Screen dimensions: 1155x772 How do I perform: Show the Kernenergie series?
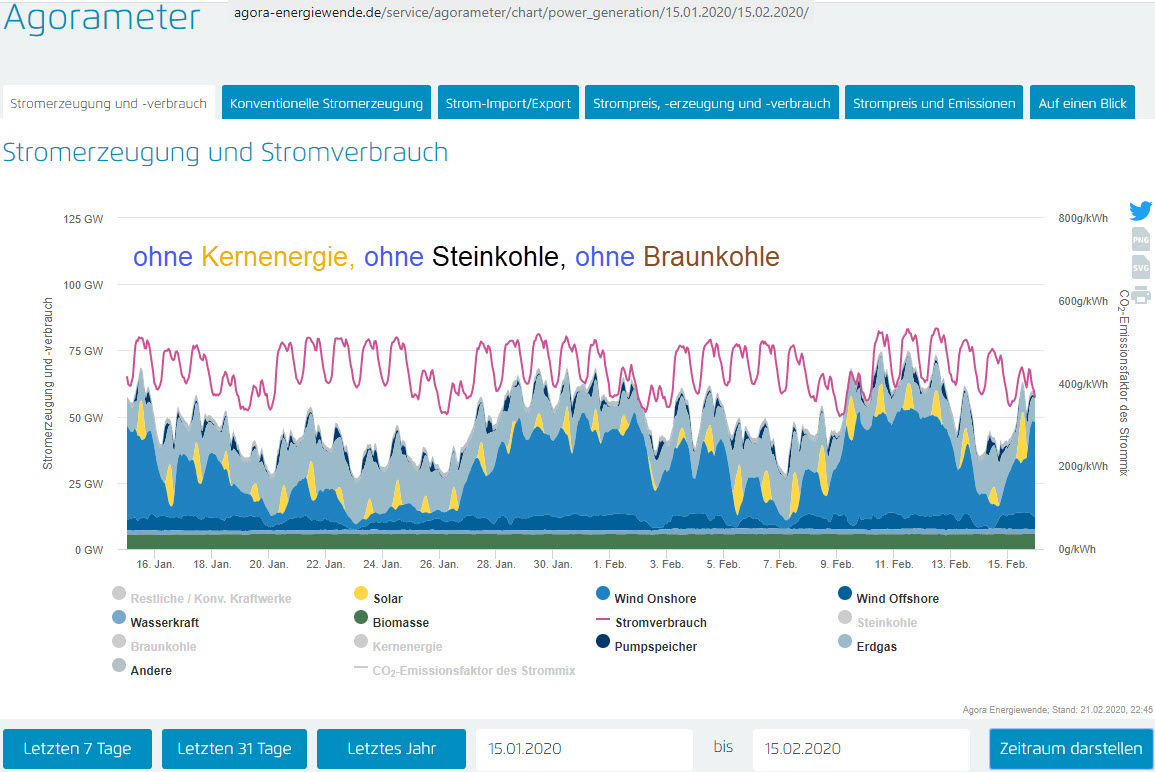click(x=406, y=646)
